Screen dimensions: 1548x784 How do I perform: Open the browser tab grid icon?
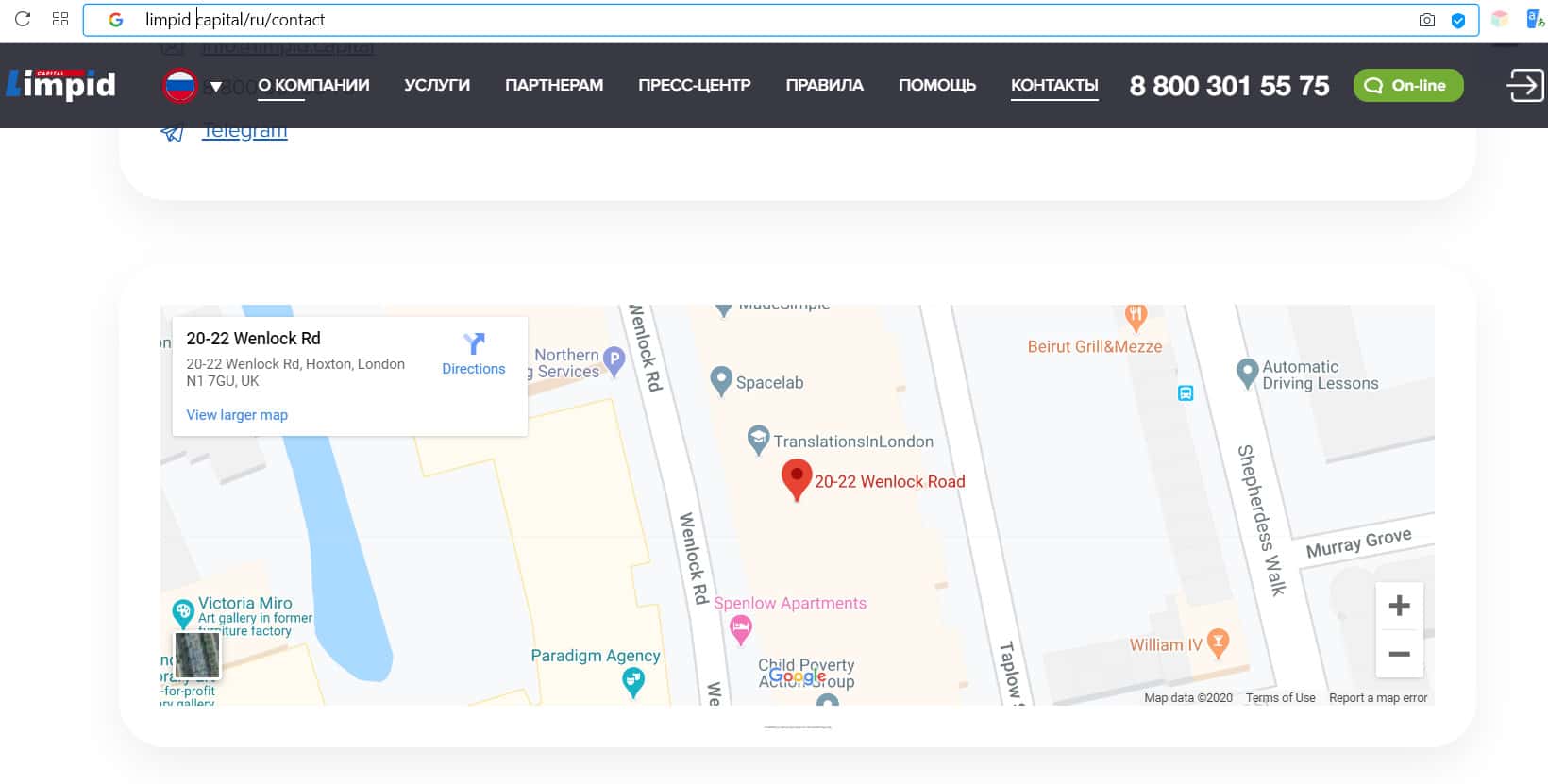point(60,19)
